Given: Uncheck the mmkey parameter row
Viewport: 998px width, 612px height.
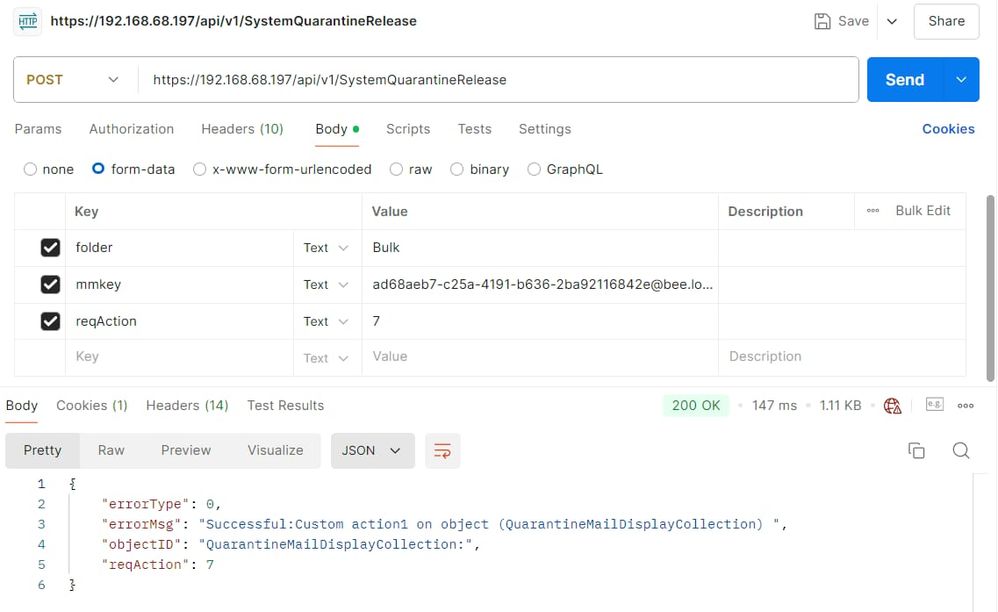Looking at the screenshot, I should pyautogui.click(x=50, y=285).
